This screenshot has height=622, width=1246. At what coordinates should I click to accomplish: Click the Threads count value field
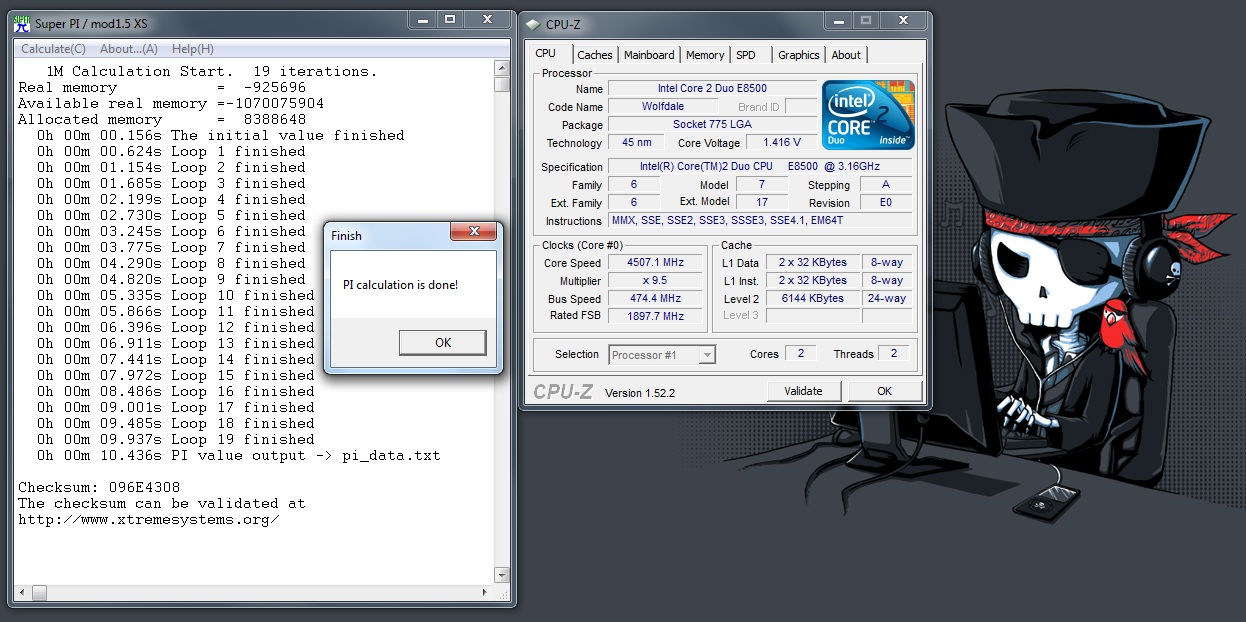893,354
